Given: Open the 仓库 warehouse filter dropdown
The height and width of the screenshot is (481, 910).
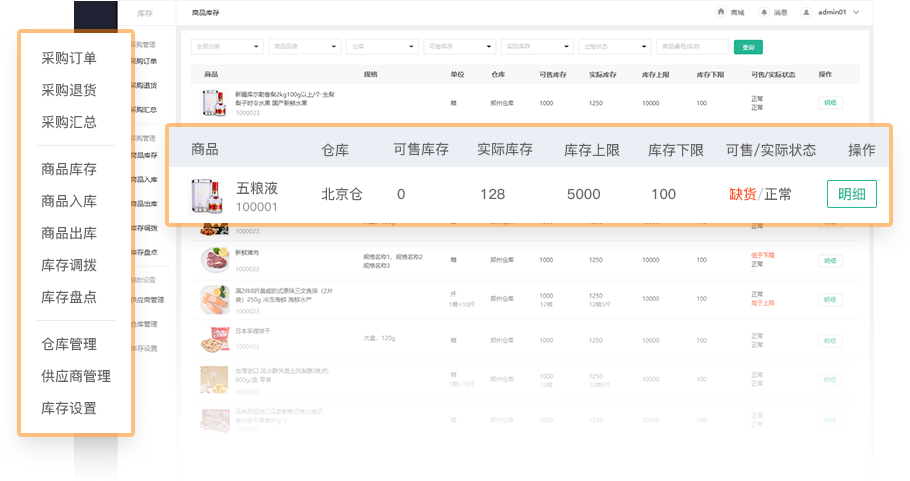Looking at the screenshot, I should point(382,46).
